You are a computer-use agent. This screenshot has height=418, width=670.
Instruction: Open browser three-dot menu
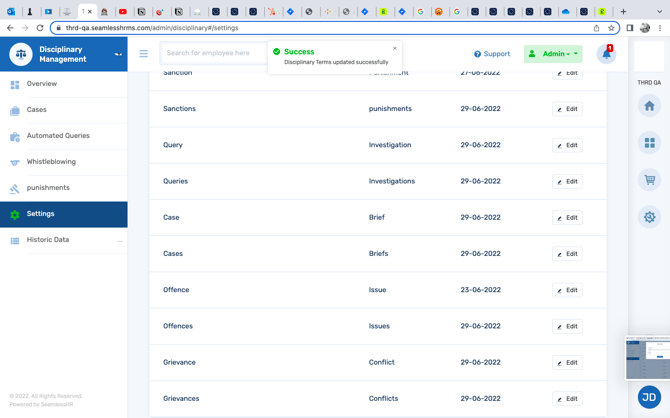(660, 28)
